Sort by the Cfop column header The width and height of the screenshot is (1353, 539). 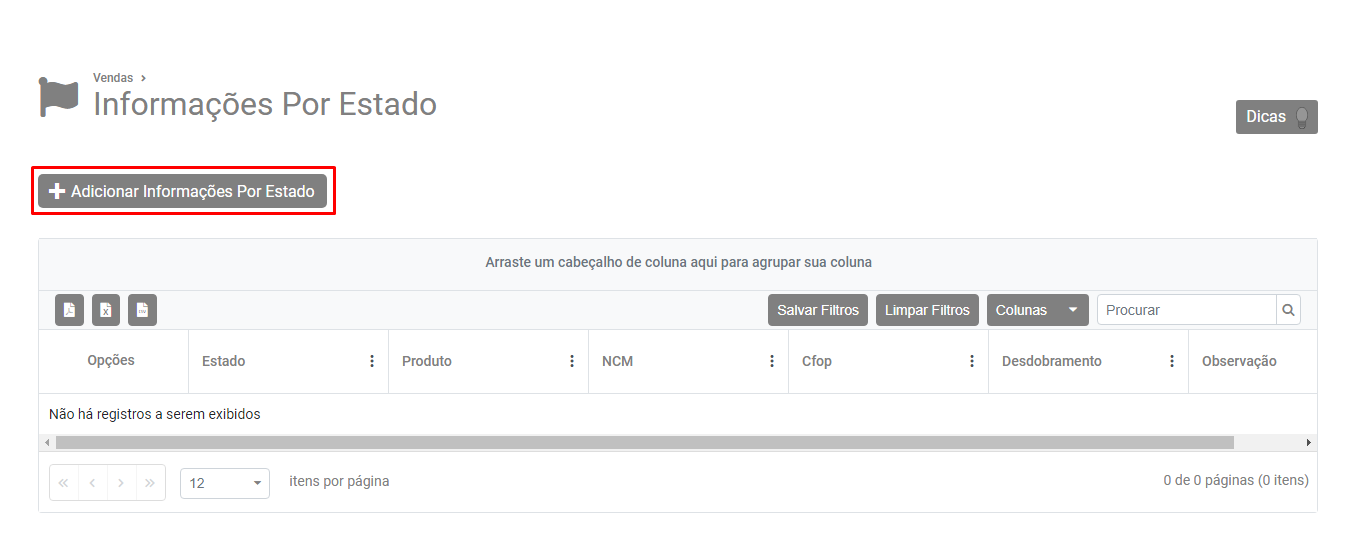817,361
